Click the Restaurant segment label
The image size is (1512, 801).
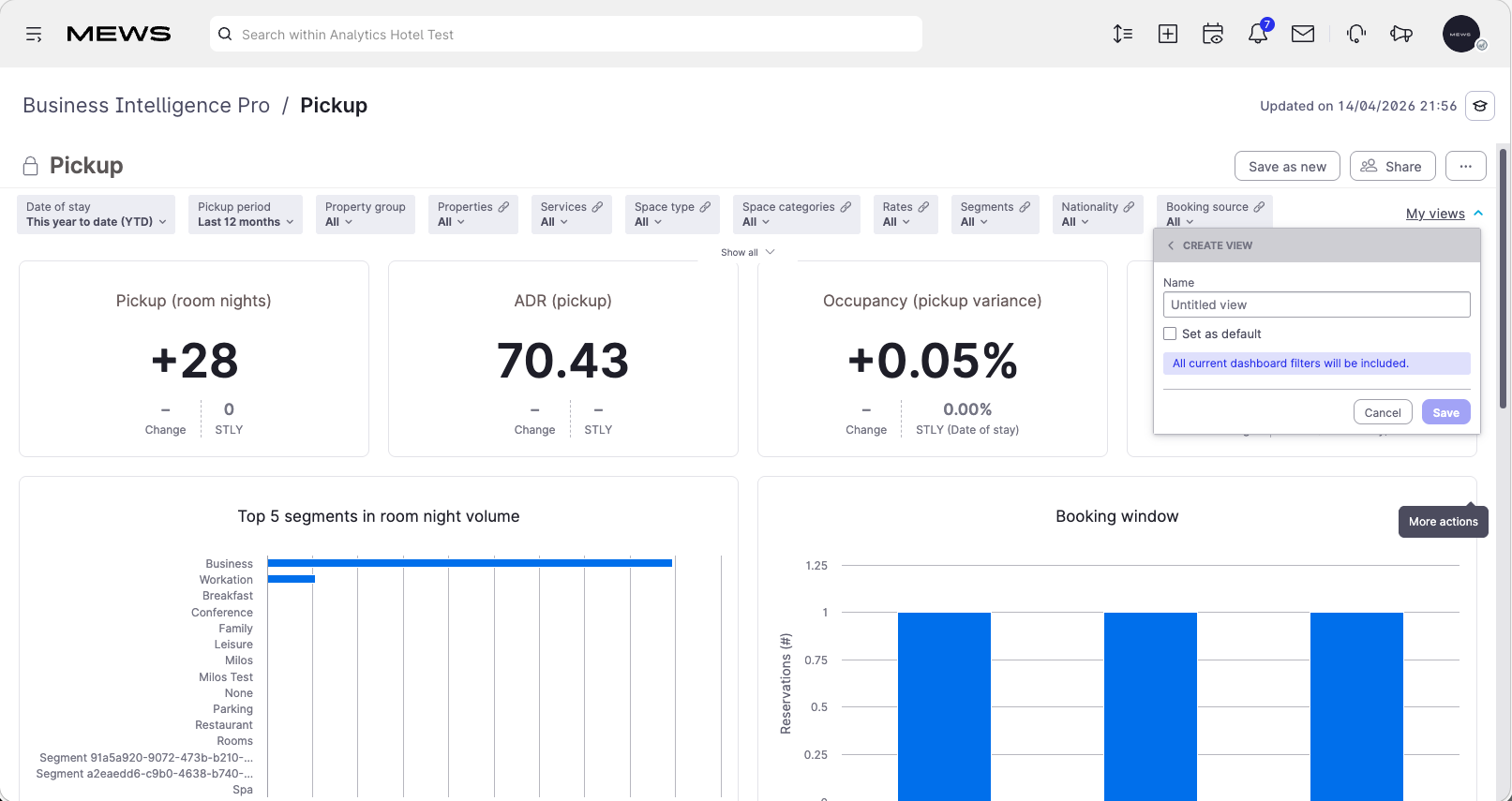click(x=224, y=725)
